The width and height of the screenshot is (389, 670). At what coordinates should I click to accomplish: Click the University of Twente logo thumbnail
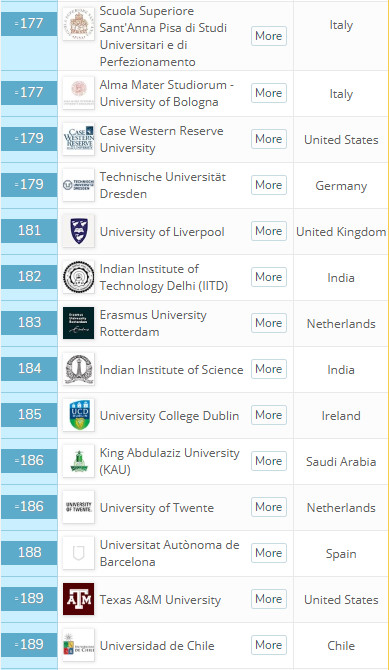click(78, 507)
